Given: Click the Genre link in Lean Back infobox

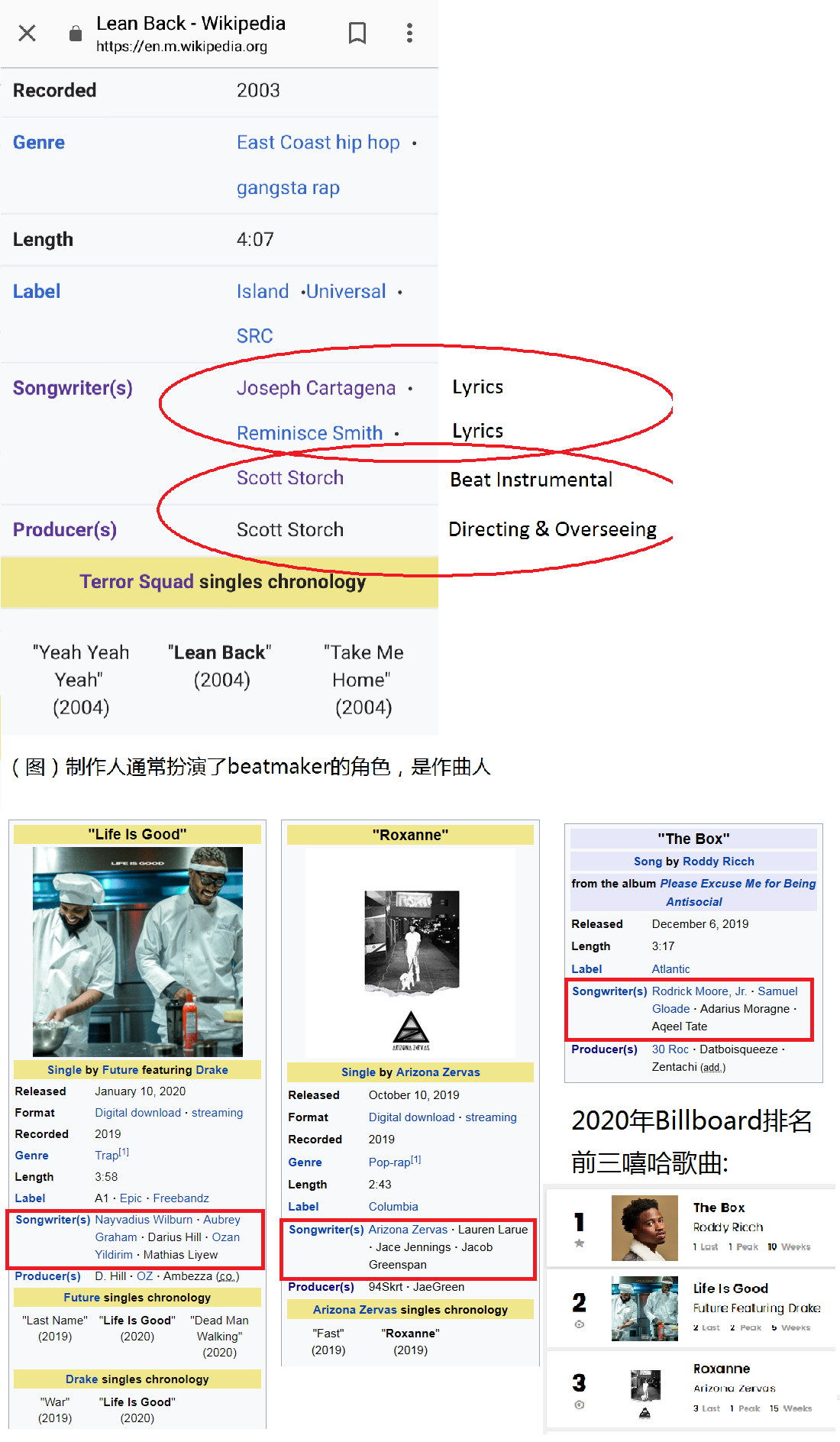Looking at the screenshot, I should point(39,143).
